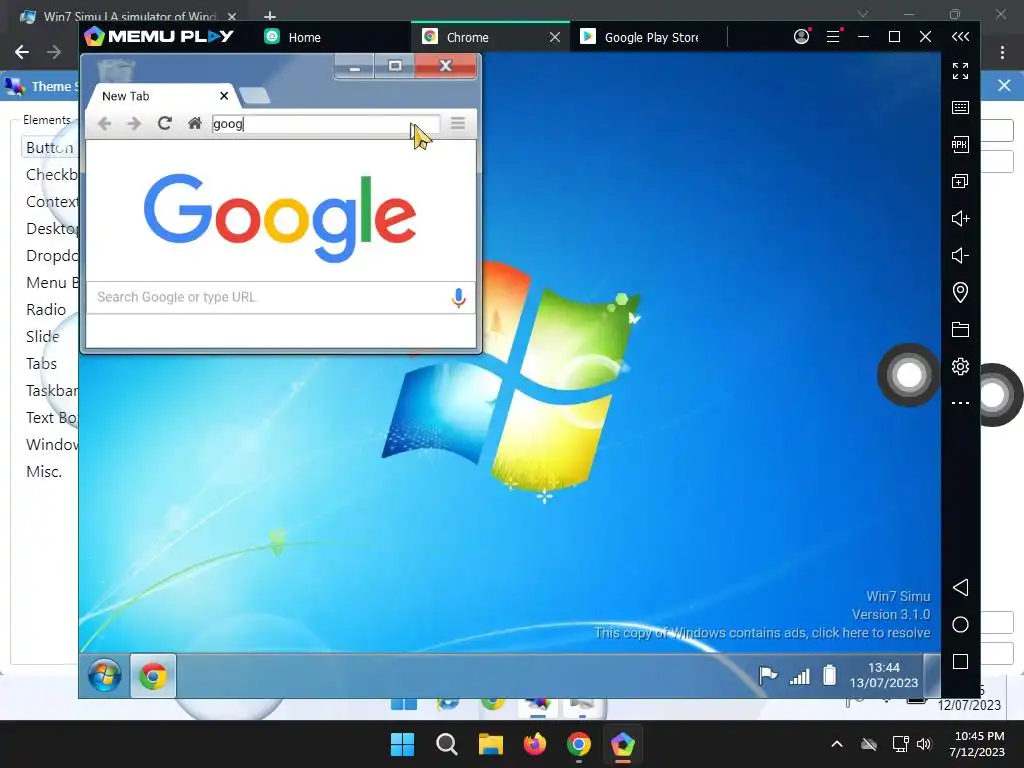Decrease the MEmu volume
The width and height of the screenshot is (1024, 768).
point(959,255)
